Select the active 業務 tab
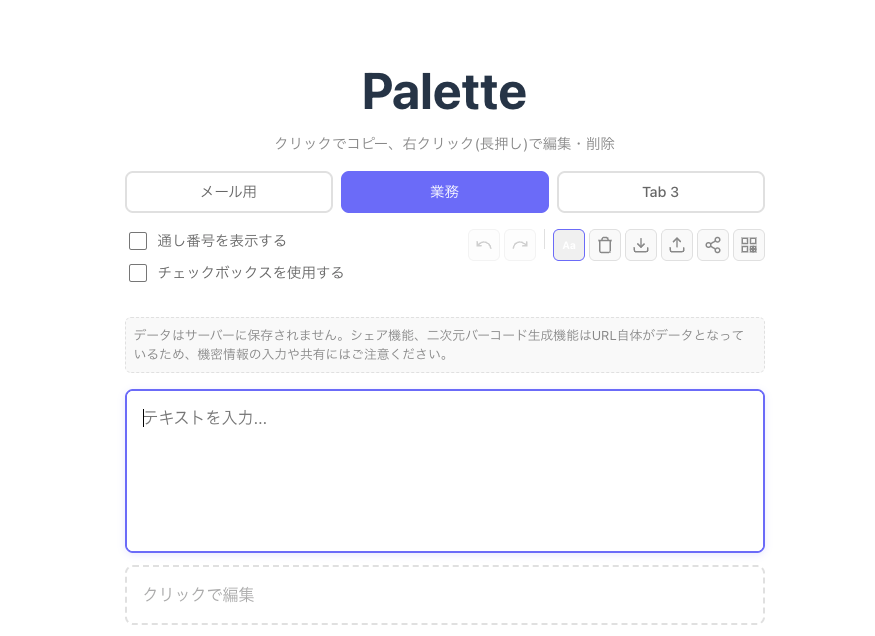 click(445, 192)
